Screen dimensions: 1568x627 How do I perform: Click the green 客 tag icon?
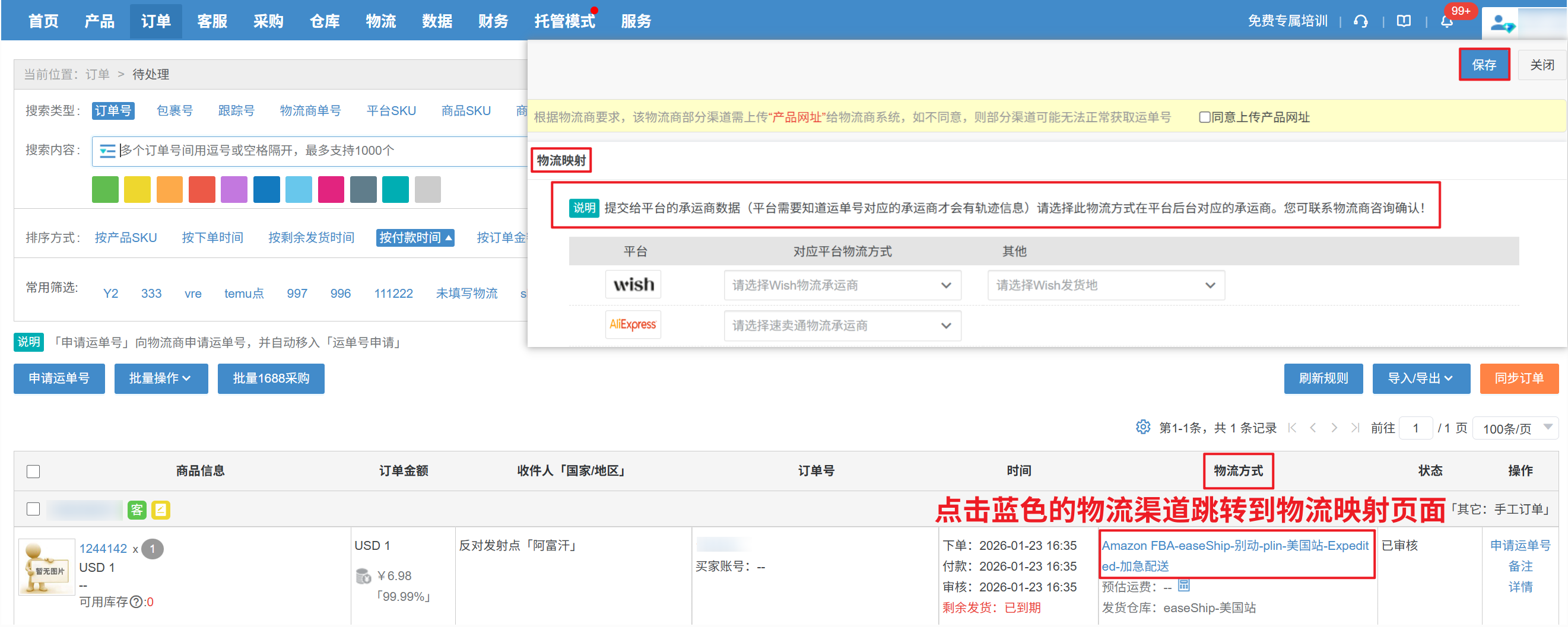click(137, 510)
